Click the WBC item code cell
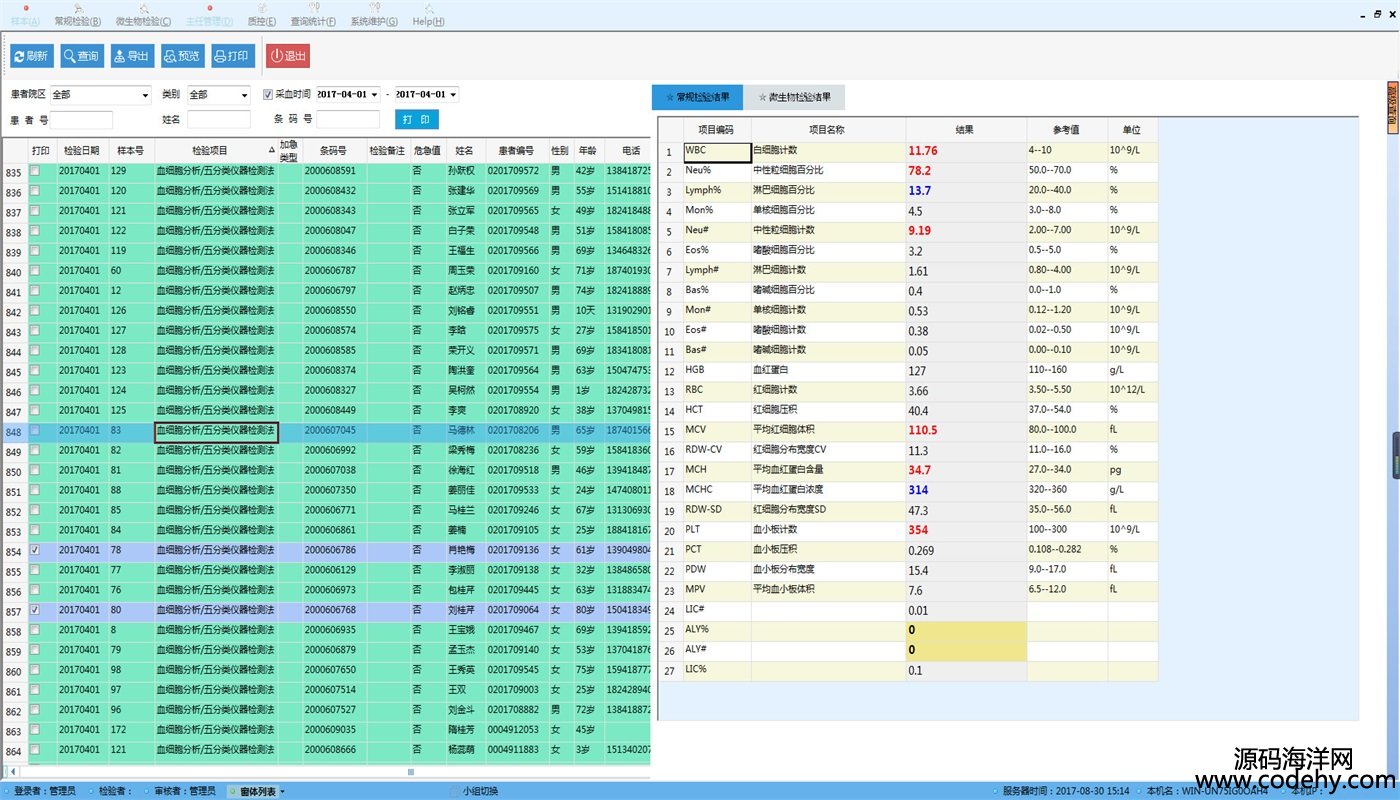Image resolution: width=1400 pixels, height=800 pixels. pyautogui.click(x=717, y=152)
